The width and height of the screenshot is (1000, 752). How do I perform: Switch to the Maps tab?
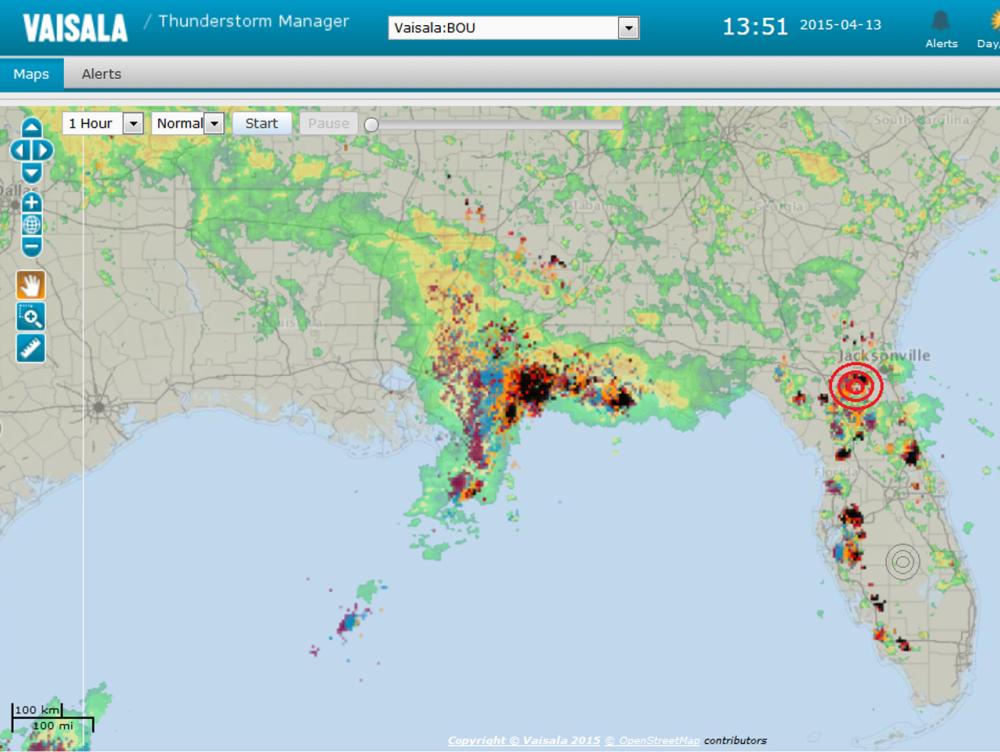(31, 74)
